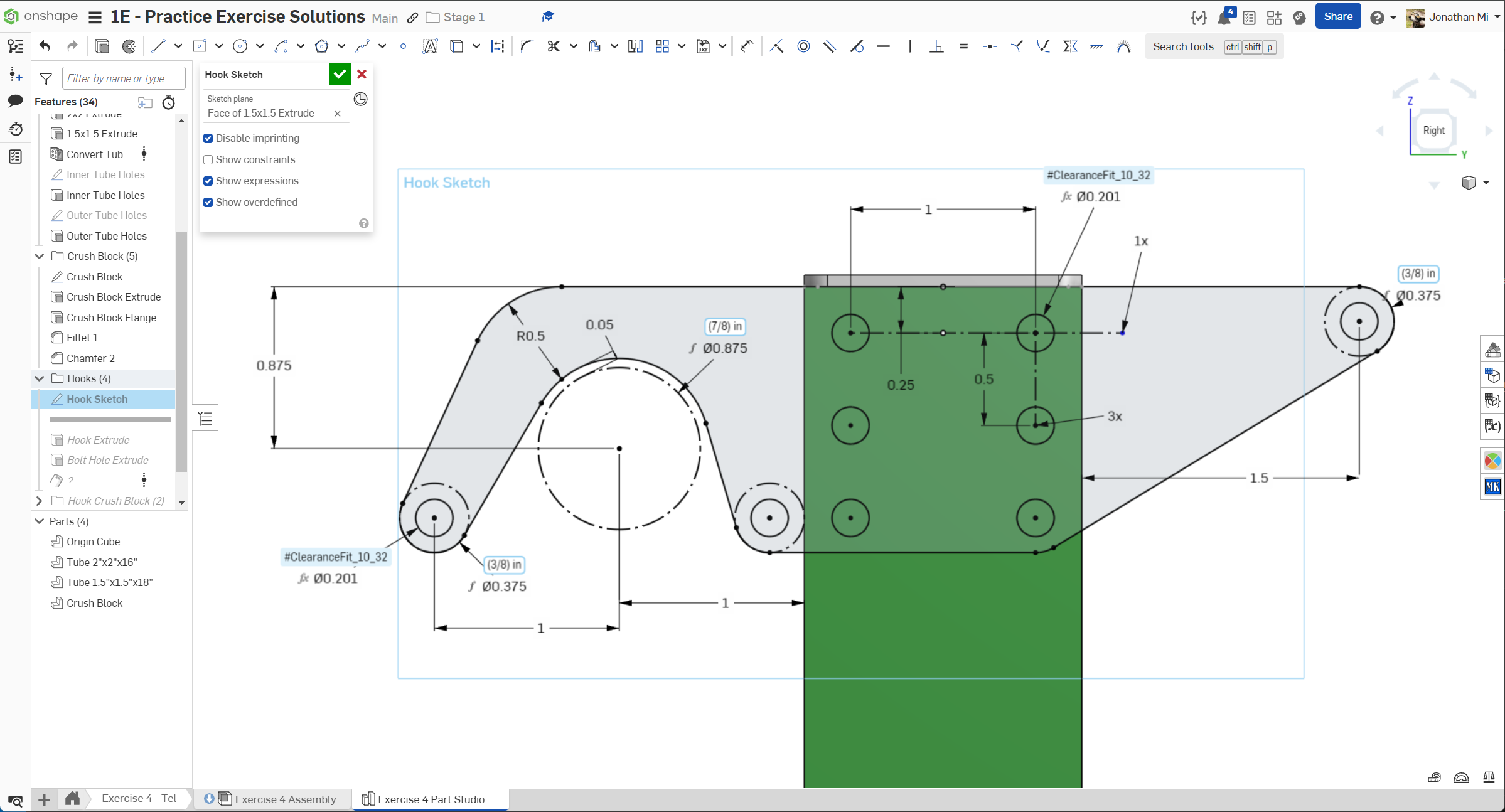Image resolution: width=1505 pixels, height=812 pixels.
Task: Click the Concentric constraint icon
Action: point(803,46)
